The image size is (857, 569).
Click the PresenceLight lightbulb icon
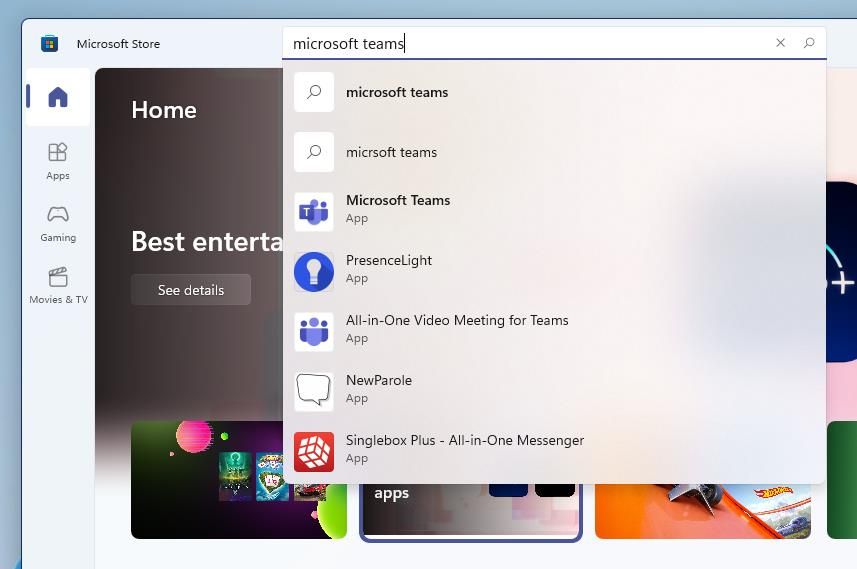[x=314, y=272]
